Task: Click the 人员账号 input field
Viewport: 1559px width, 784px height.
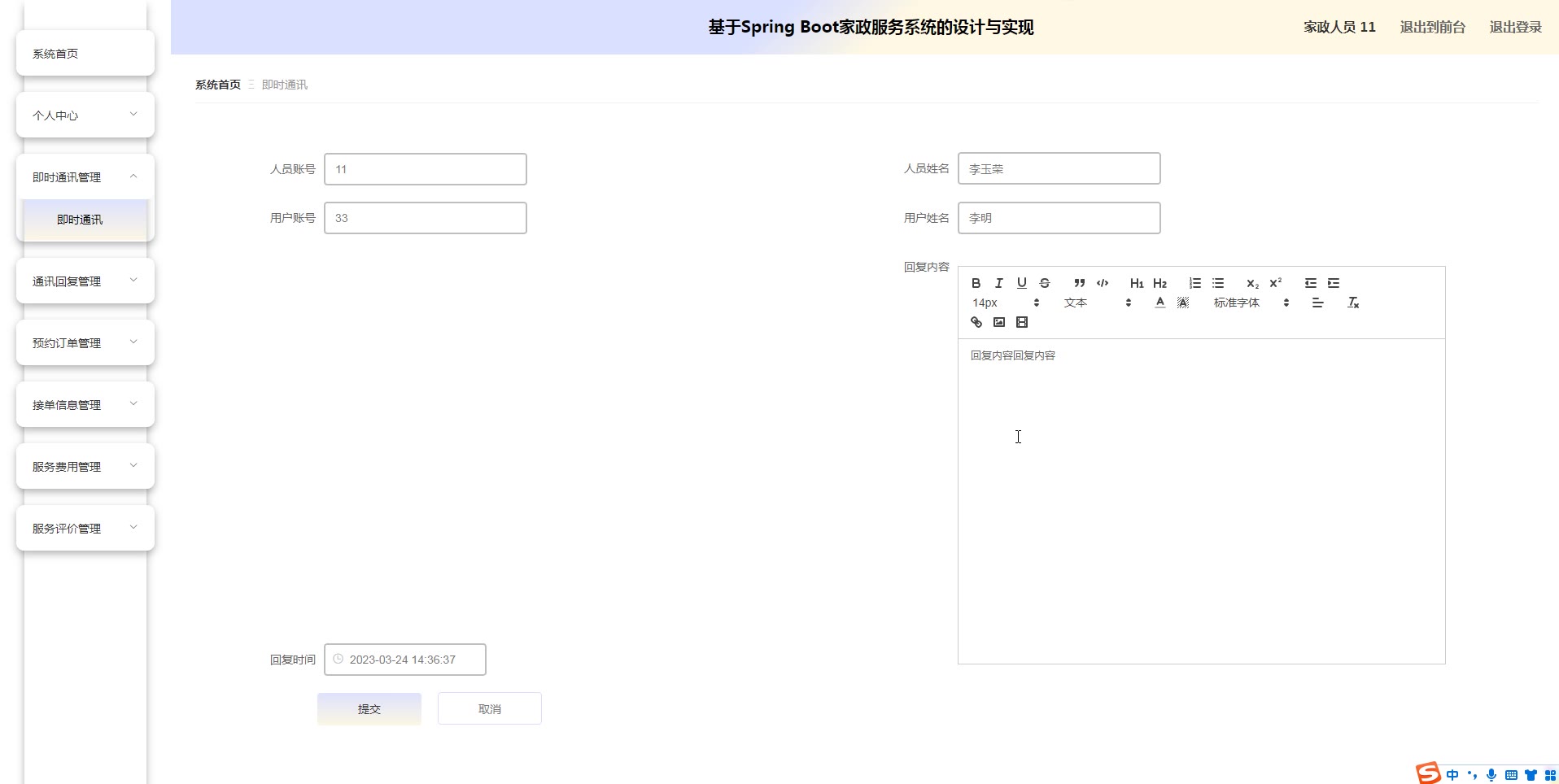Action: pyautogui.click(x=426, y=169)
